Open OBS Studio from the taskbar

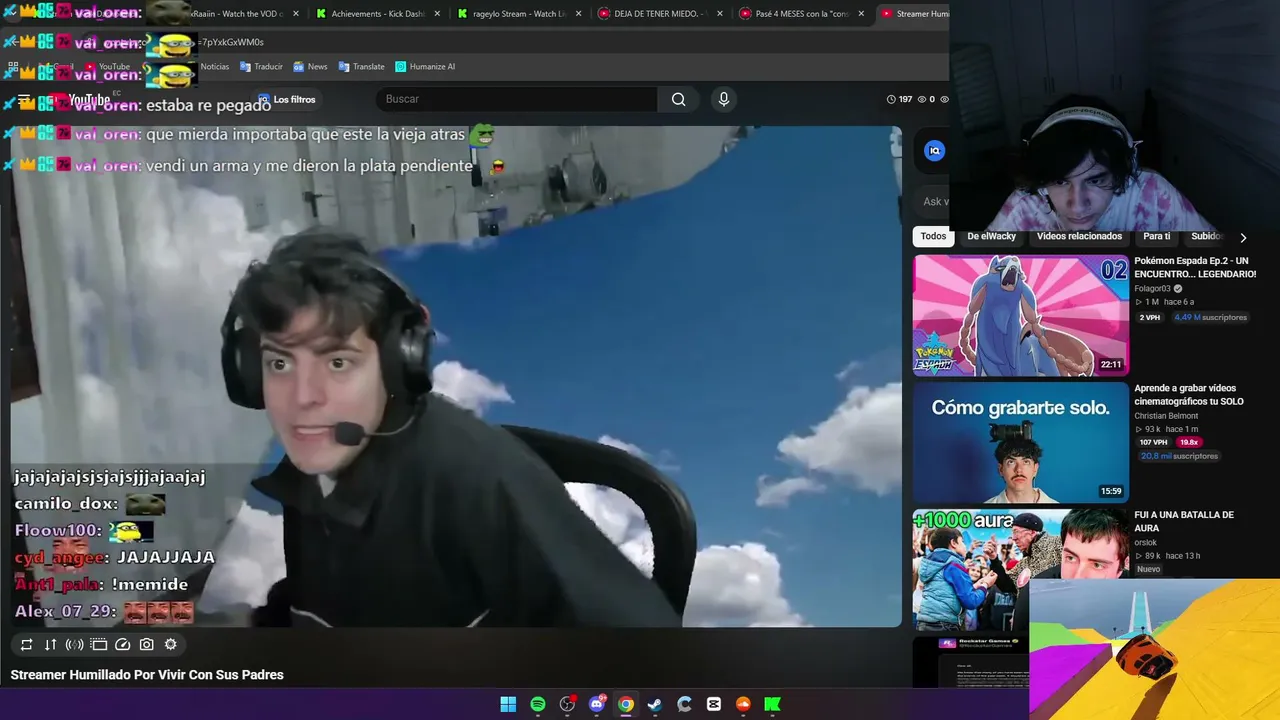(x=567, y=704)
